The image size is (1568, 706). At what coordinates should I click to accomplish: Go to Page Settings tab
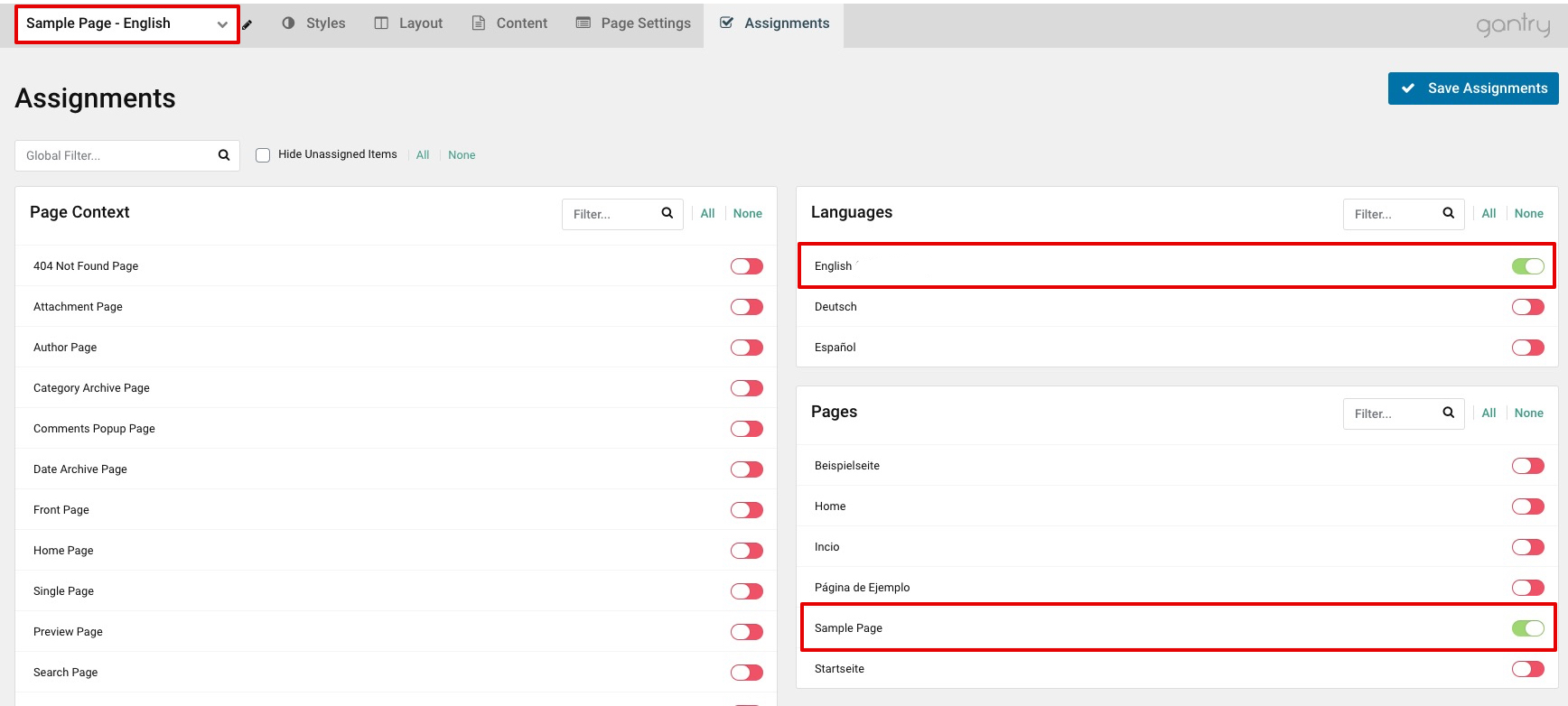[633, 23]
